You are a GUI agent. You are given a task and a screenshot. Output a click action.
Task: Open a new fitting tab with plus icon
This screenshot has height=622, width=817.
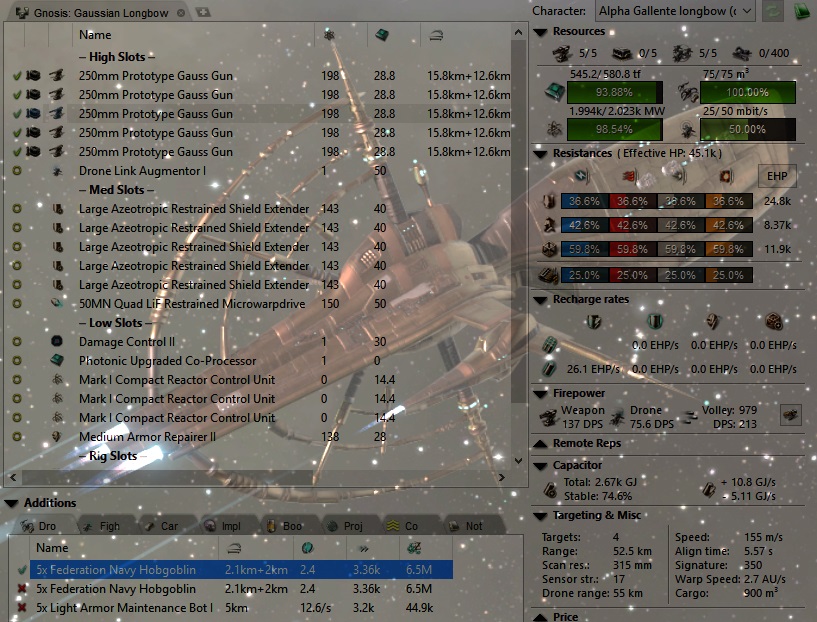(203, 12)
